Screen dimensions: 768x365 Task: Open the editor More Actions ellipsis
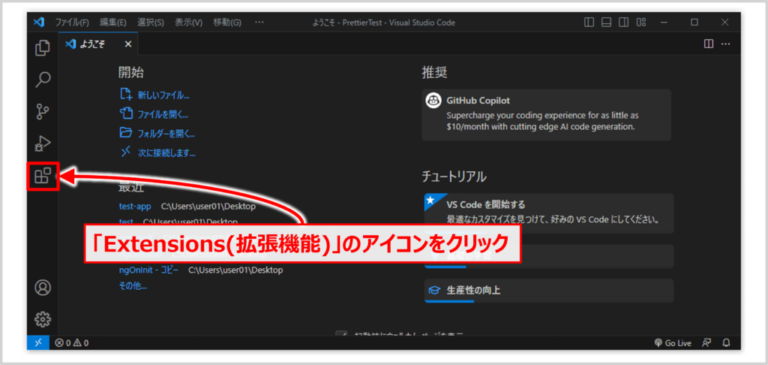click(x=726, y=44)
